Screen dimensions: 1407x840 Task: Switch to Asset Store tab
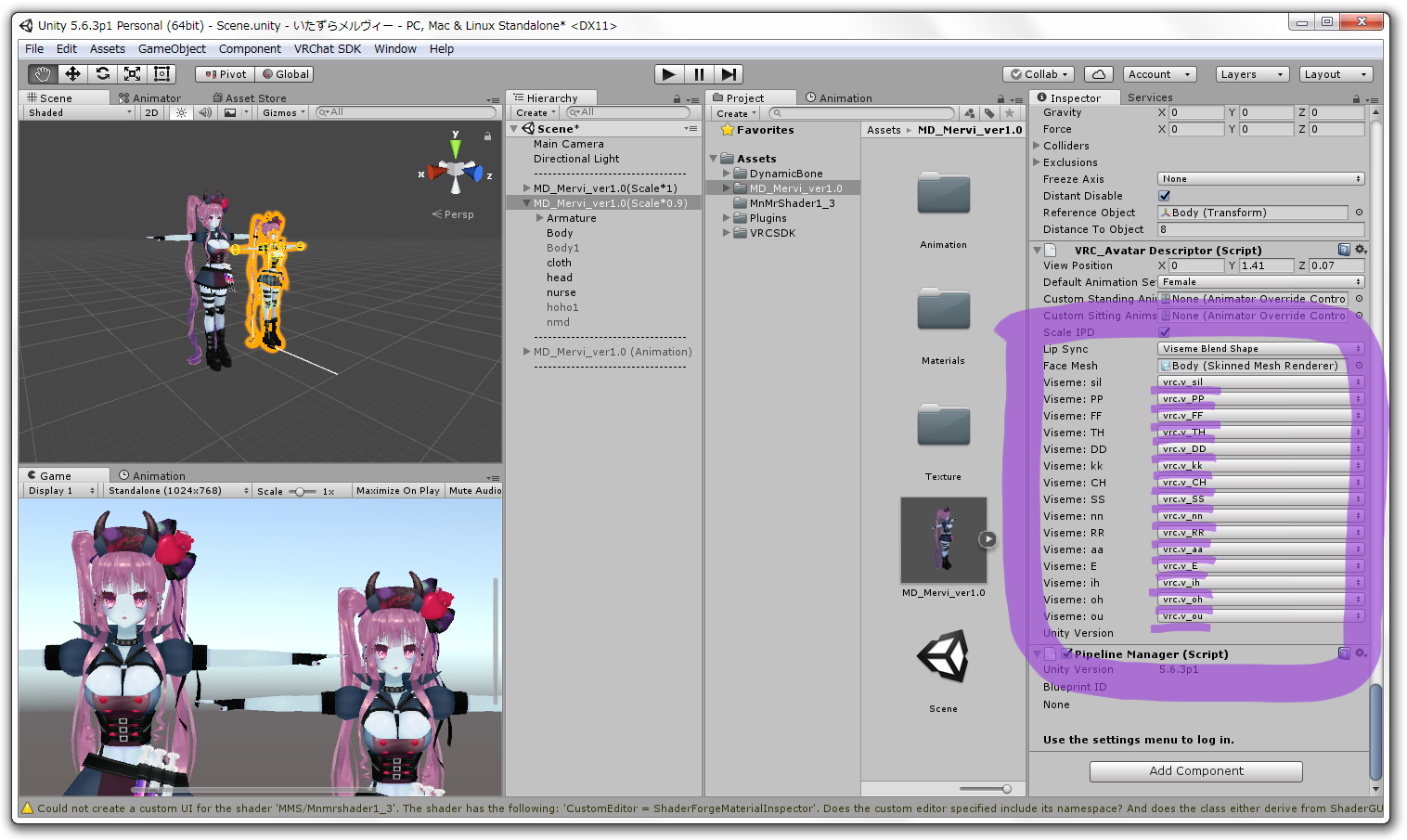[x=249, y=98]
